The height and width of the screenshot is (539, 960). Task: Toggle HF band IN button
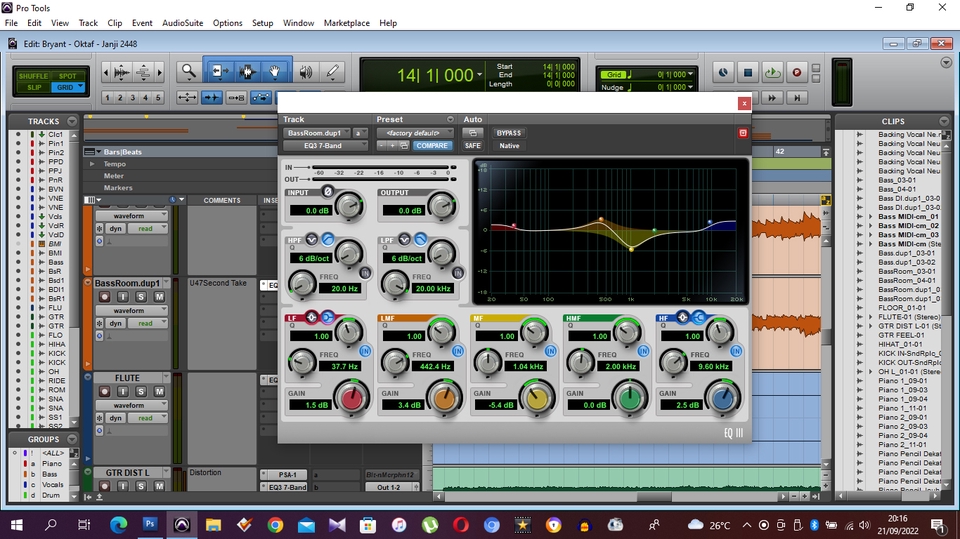[736, 351]
